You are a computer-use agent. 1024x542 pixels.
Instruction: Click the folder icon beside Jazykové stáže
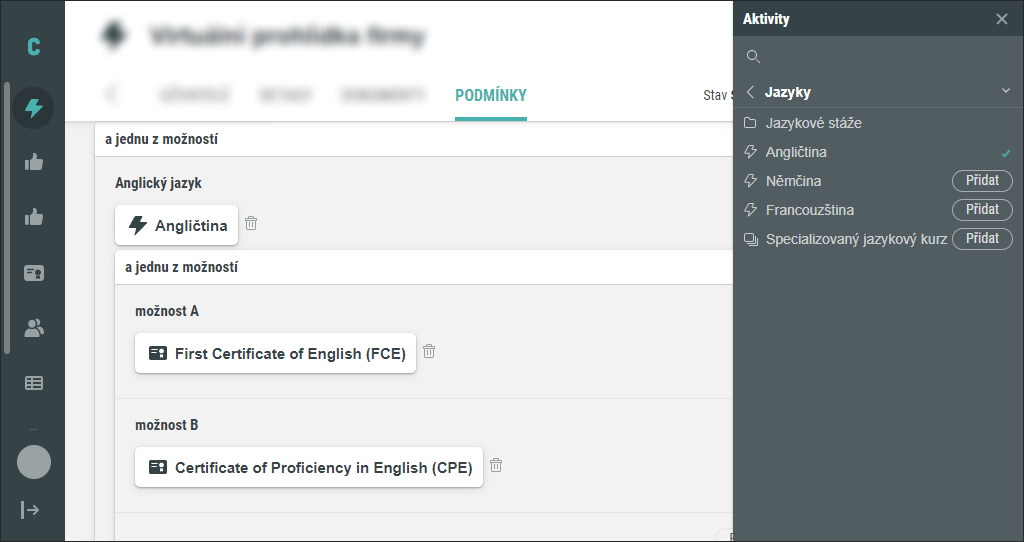pyautogui.click(x=750, y=123)
